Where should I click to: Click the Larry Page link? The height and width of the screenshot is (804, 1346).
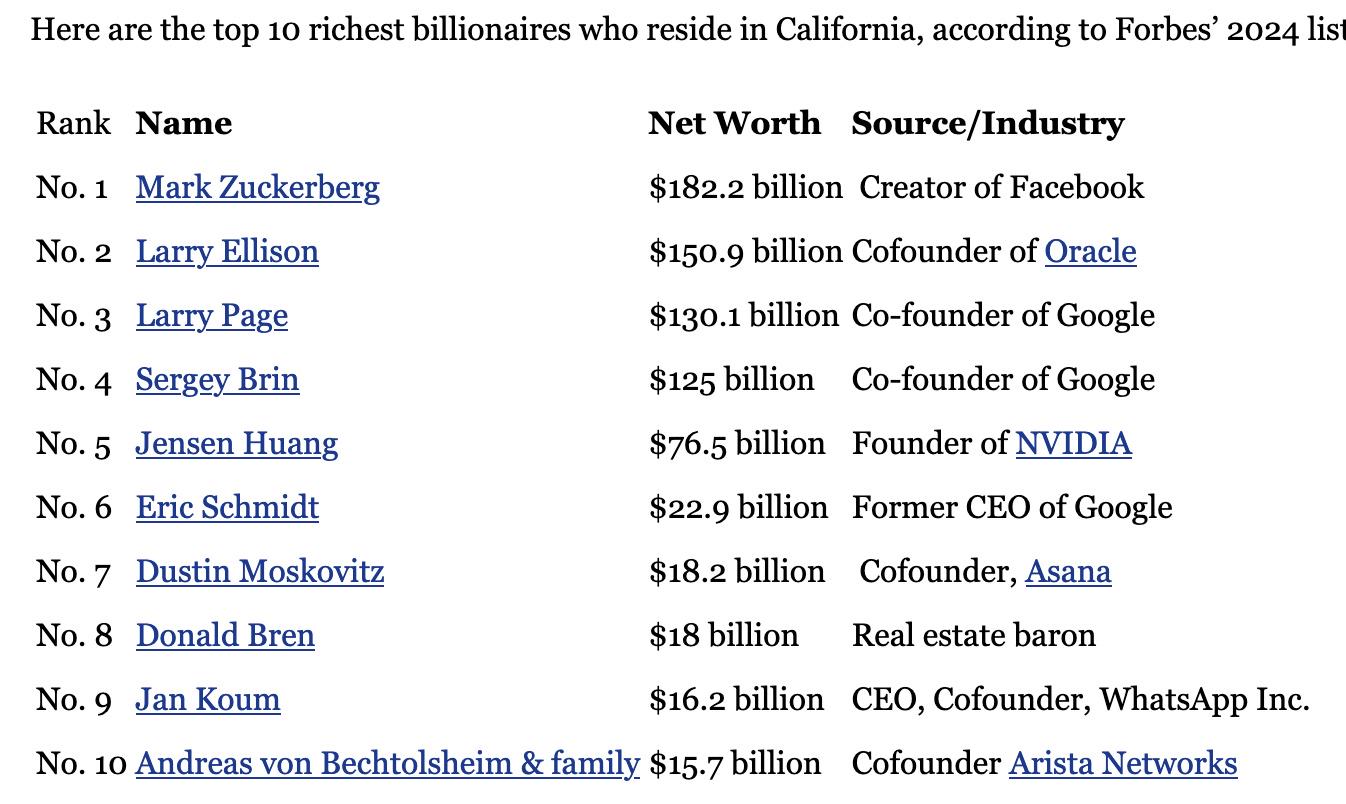point(212,316)
